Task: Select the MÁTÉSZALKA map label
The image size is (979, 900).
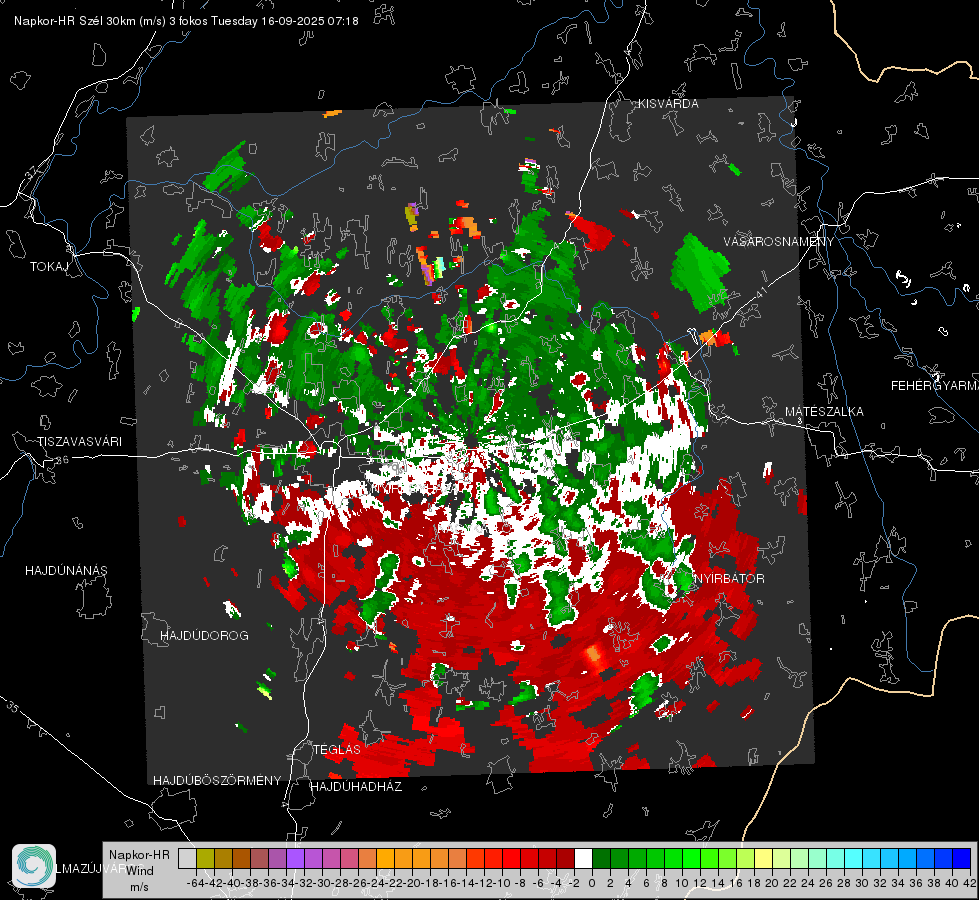Action: [x=824, y=412]
